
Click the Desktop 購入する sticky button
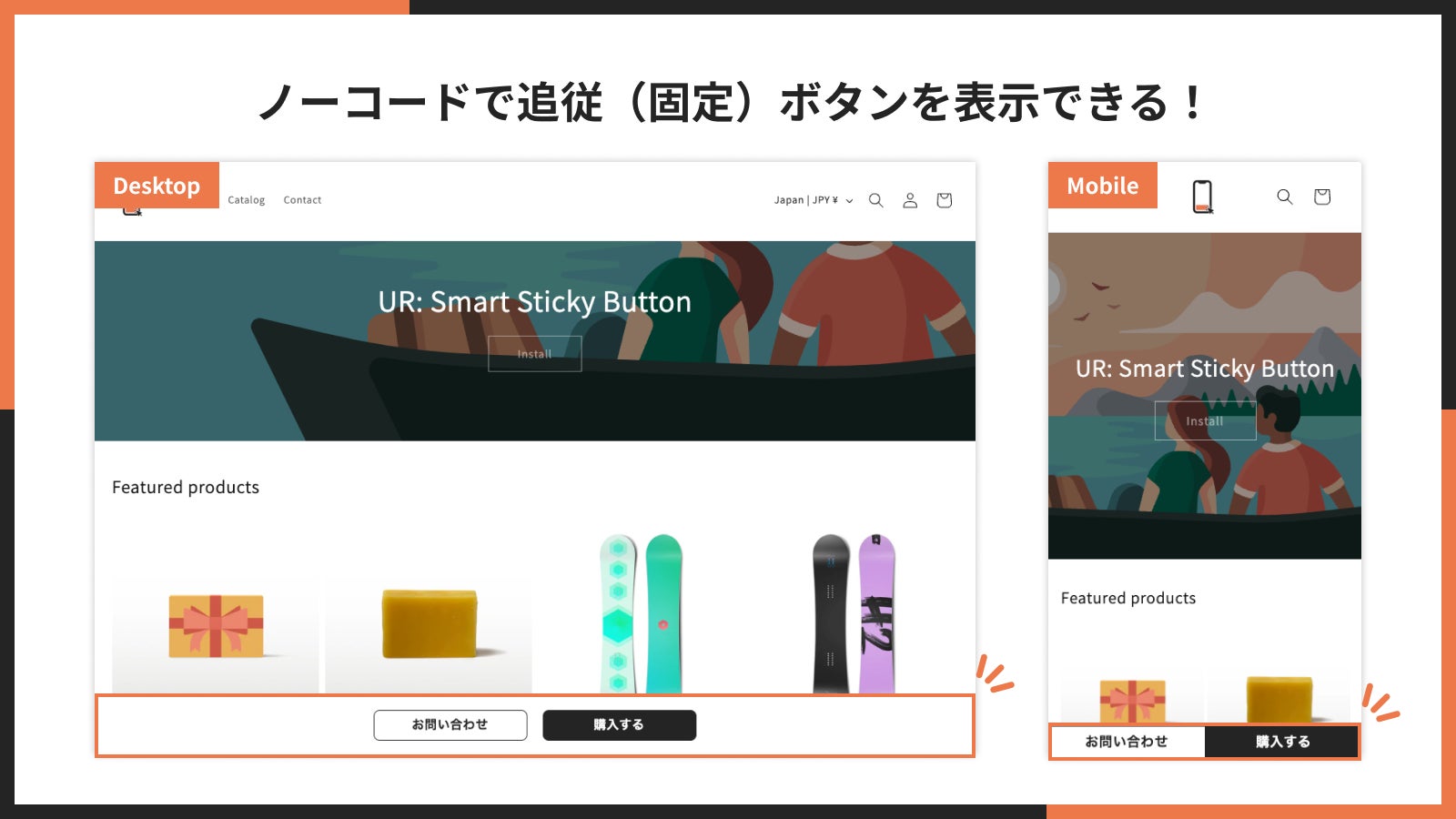(x=620, y=725)
